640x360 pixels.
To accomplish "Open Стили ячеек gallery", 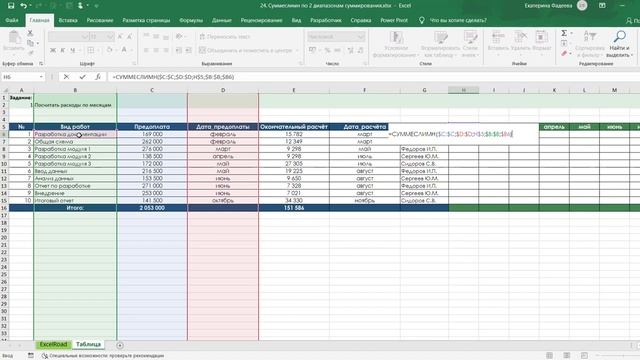I will point(470,44).
